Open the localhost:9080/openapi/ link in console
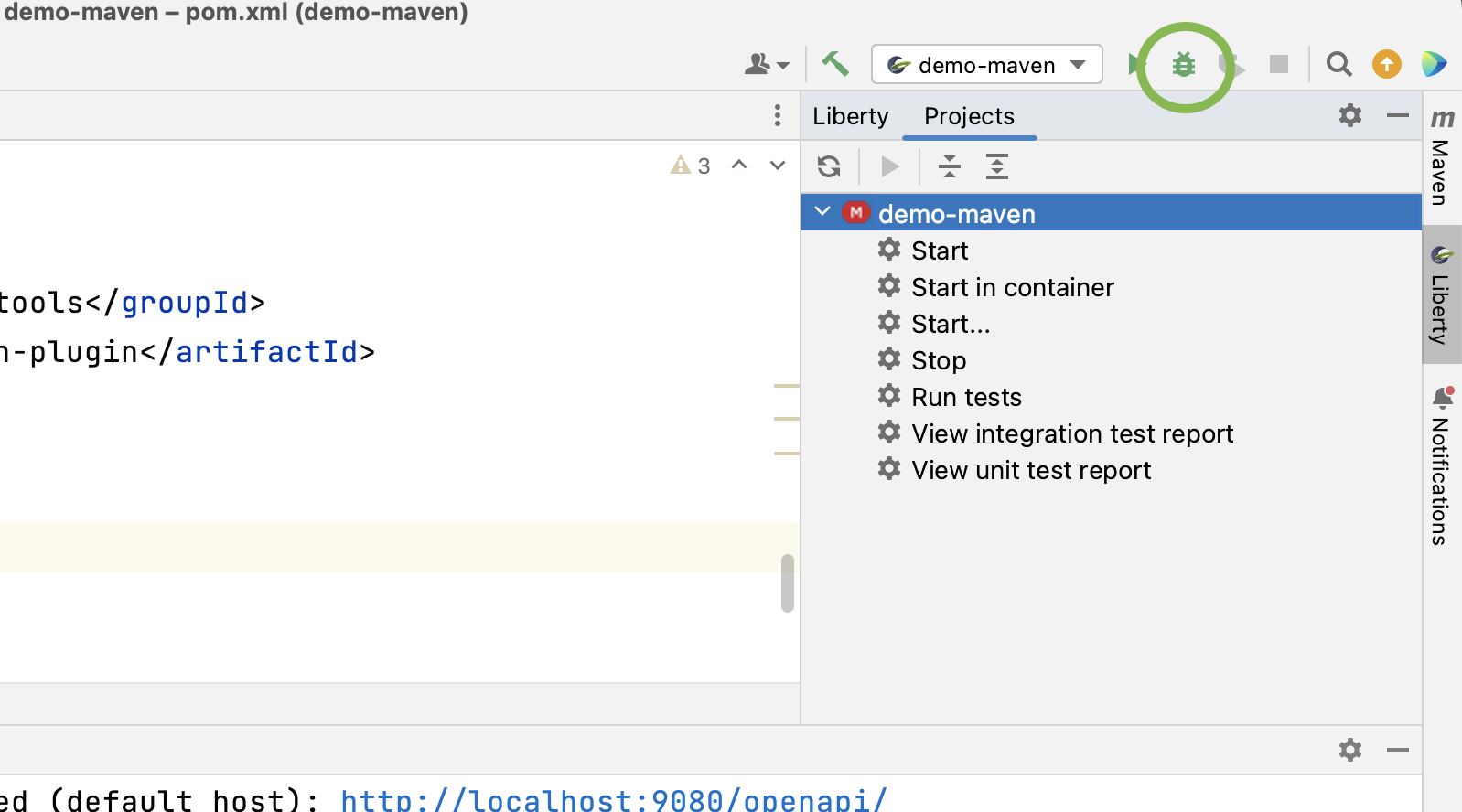The image size is (1462, 812). tap(614, 799)
